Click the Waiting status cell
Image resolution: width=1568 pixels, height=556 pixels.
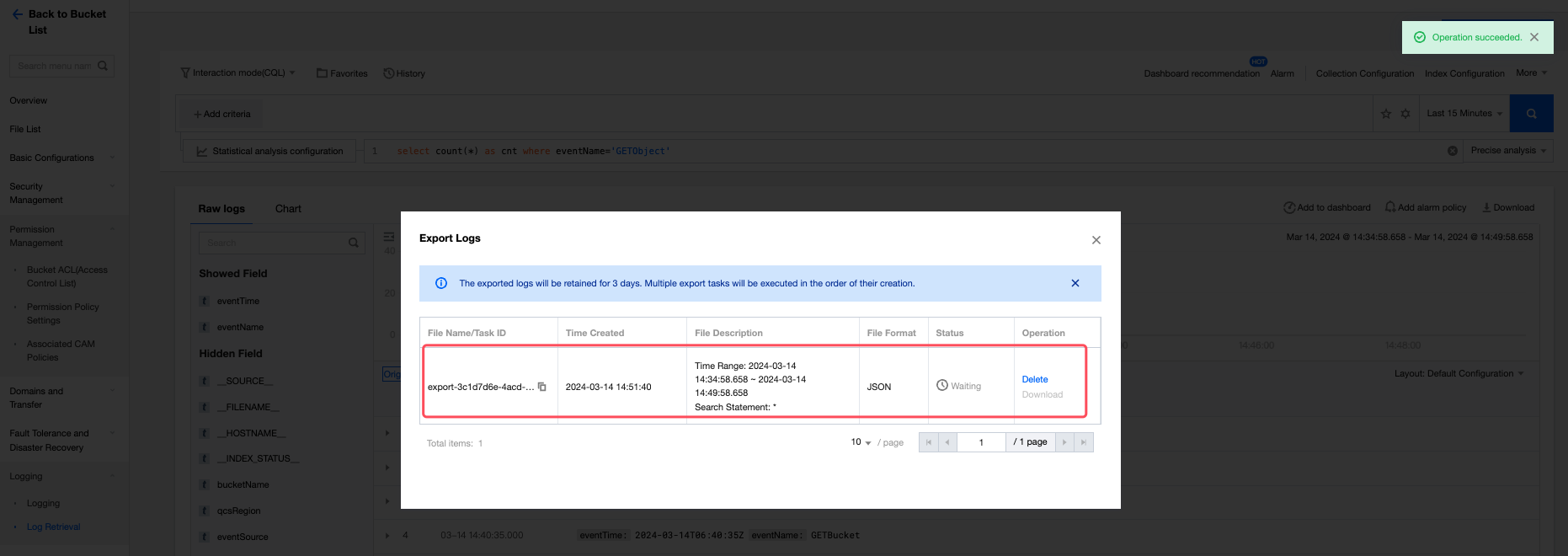[959, 386]
